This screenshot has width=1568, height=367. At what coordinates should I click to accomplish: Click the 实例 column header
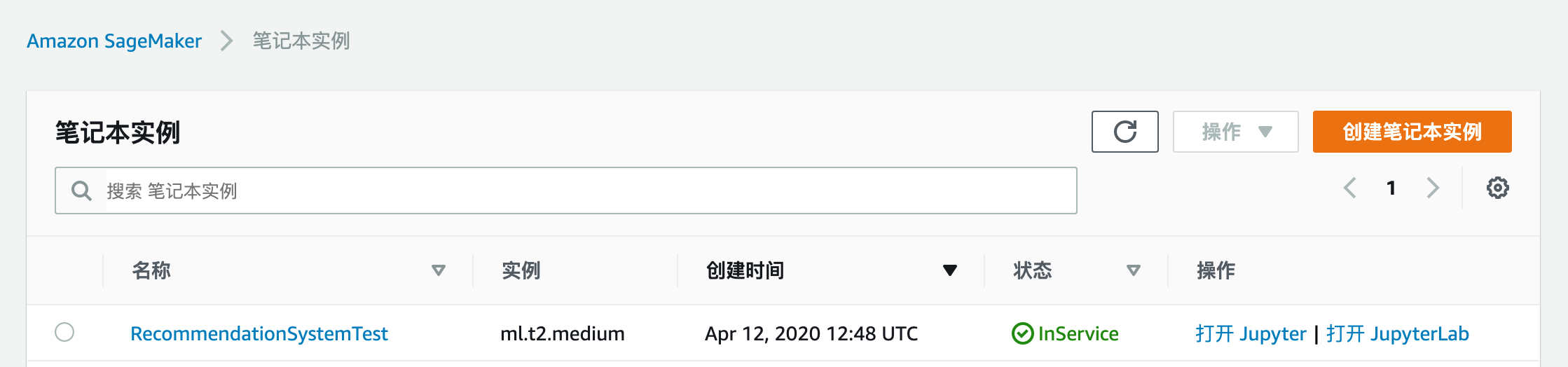(521, 270)
